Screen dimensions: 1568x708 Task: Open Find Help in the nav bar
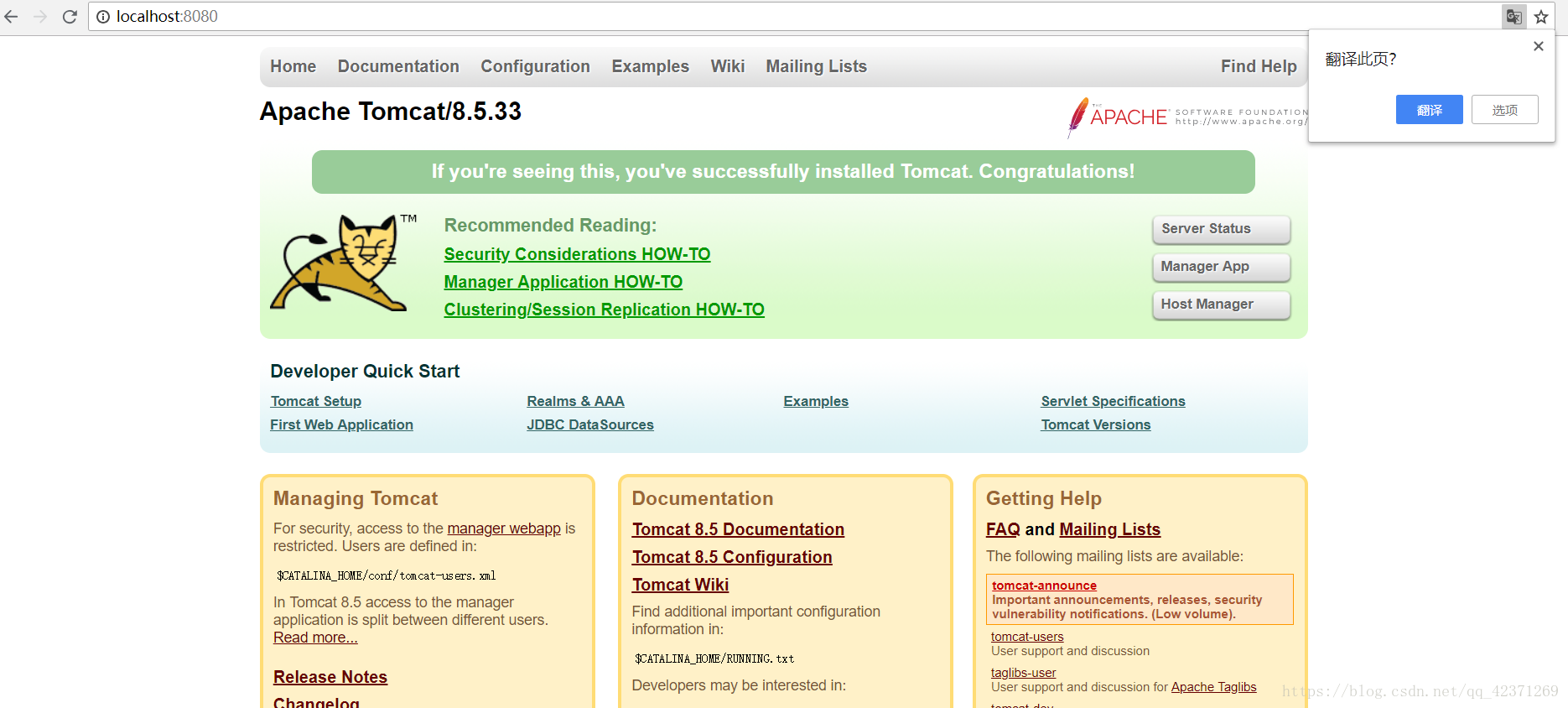point(1259,66)
